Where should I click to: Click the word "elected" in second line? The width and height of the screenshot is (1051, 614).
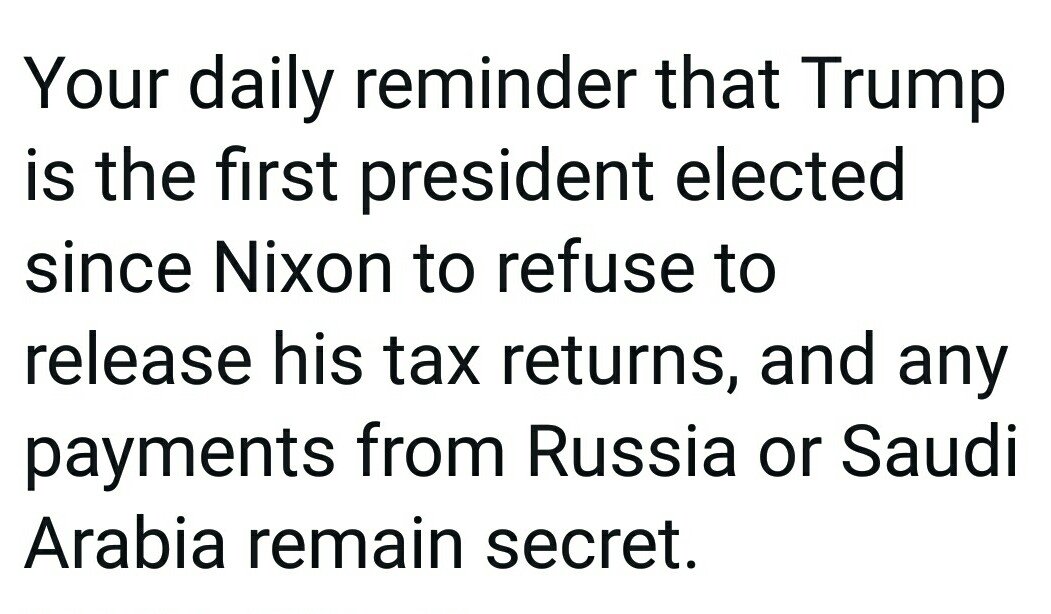[790, 174]
